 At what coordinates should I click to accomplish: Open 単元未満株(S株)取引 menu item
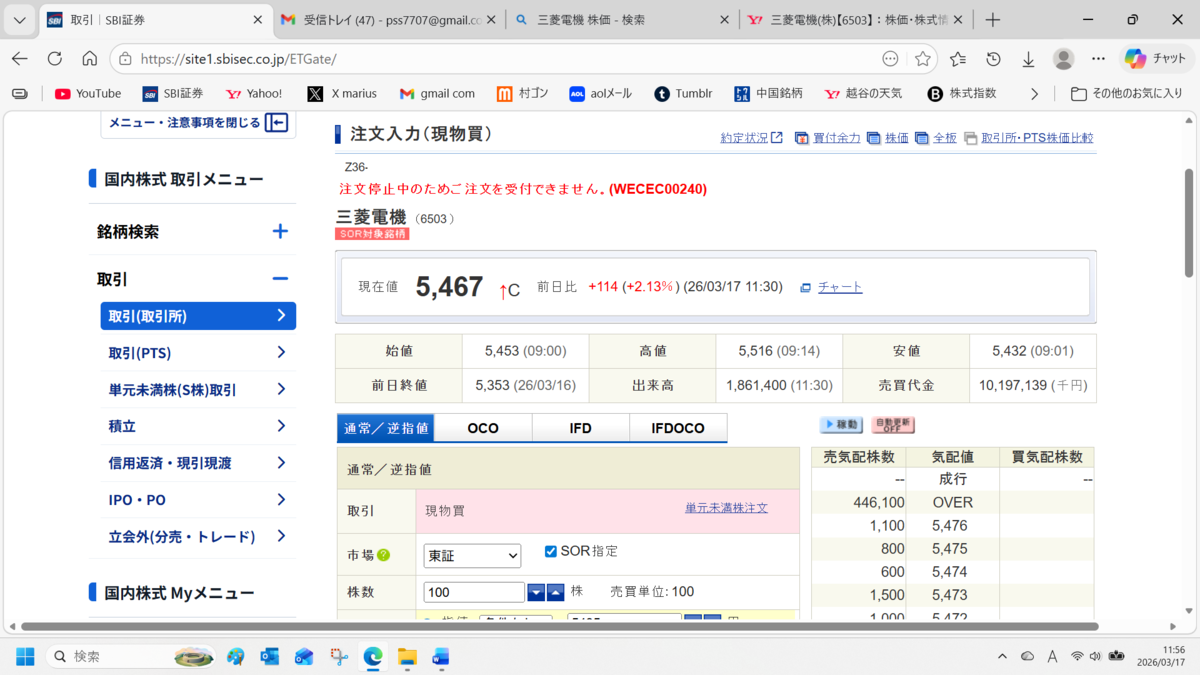198,390
